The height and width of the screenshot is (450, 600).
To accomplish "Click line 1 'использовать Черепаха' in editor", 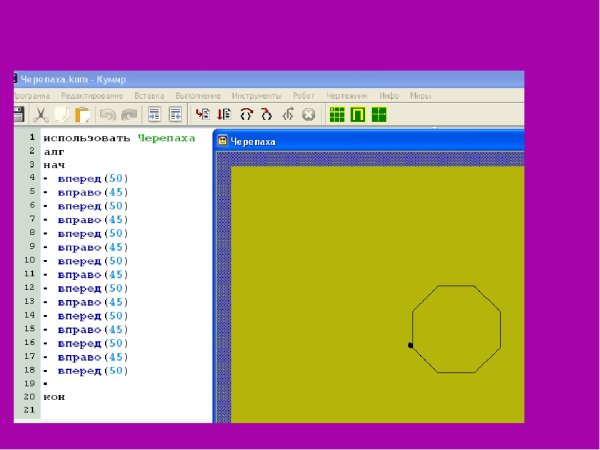I will click(119, 139).
